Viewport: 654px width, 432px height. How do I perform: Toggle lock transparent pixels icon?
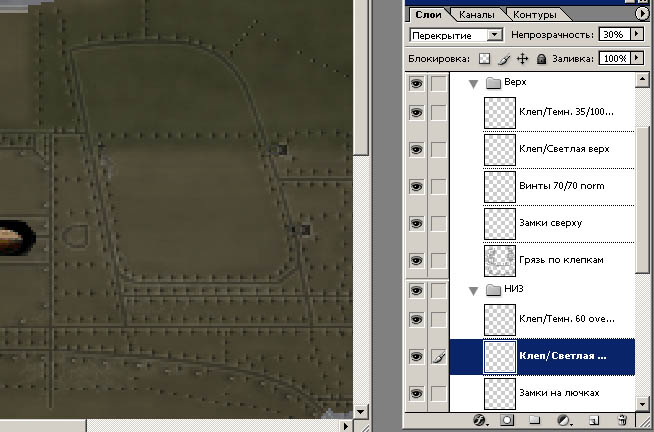pyautogui.click(x=484, y=59)
